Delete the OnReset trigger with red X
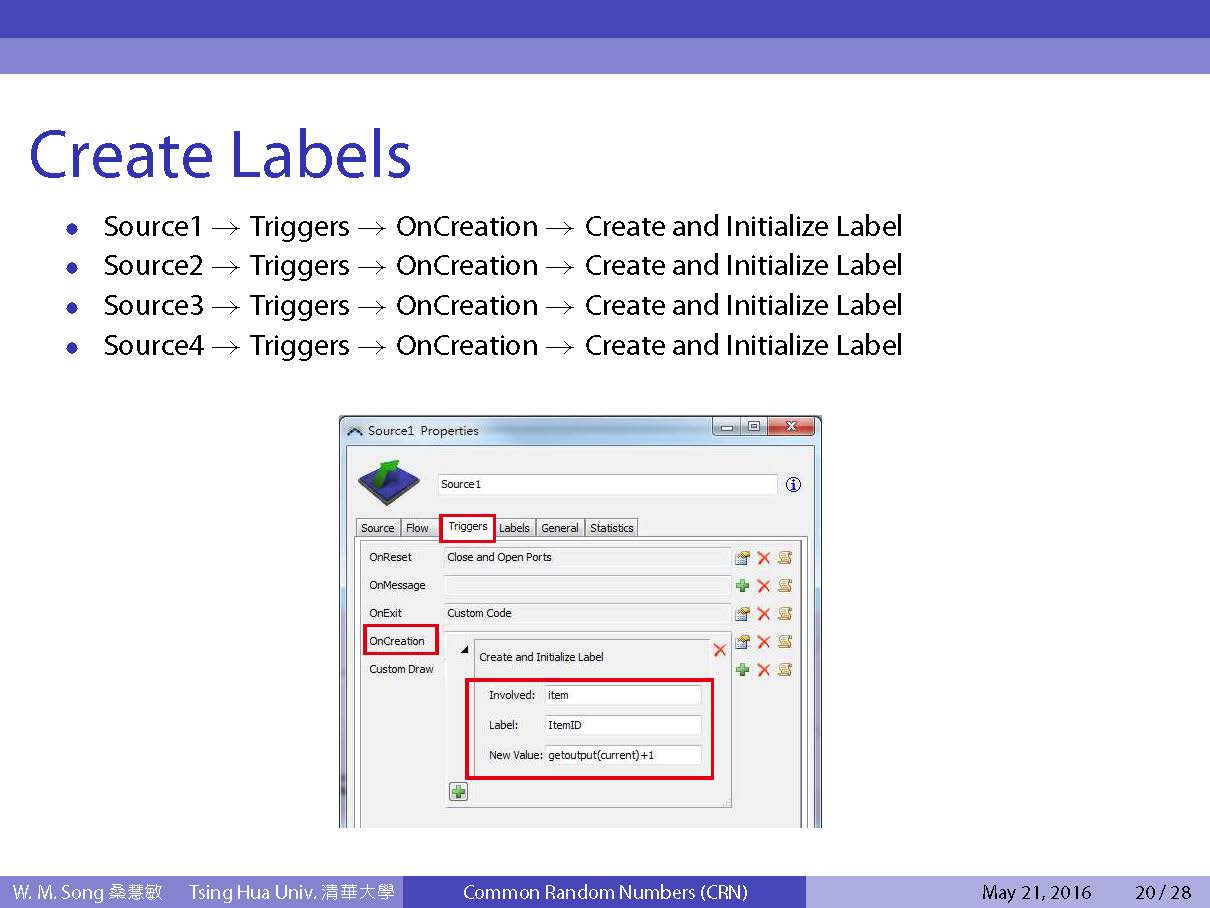The image size is (1210, 908). (764, 558)
